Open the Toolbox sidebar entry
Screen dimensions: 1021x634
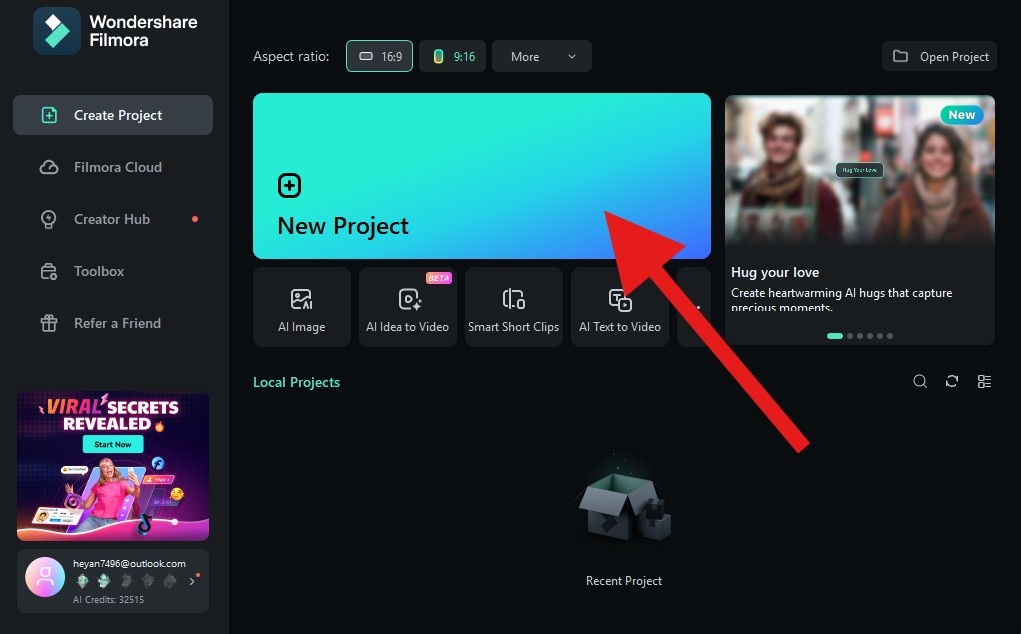pos(113,271)
